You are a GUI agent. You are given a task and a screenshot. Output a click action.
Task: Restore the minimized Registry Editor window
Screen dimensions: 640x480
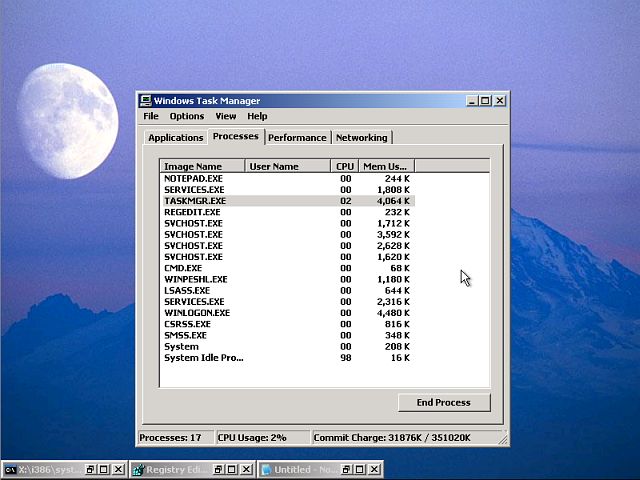(x=218, y=469)
